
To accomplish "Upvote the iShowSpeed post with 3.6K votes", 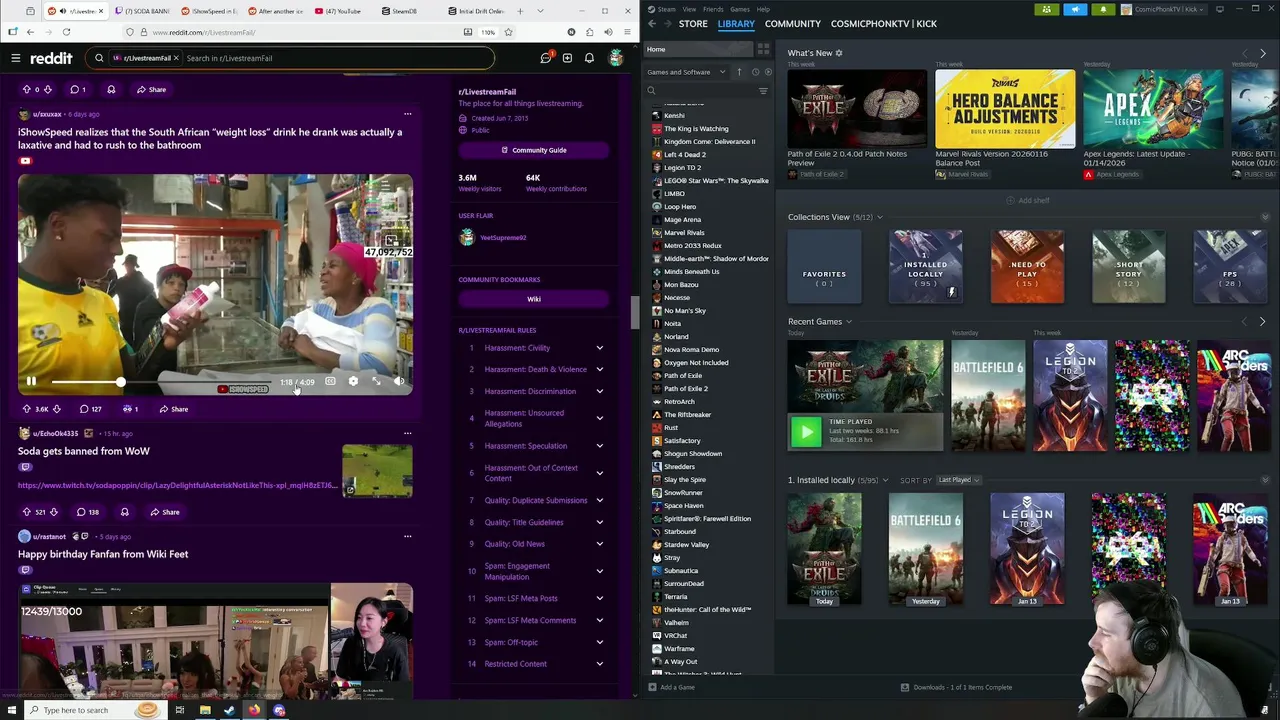I will tap(27, 409).
